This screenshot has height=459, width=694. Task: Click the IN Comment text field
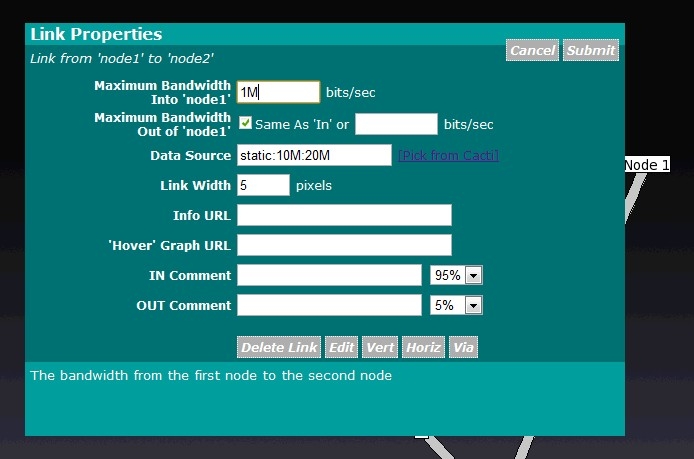pos(329,275)
